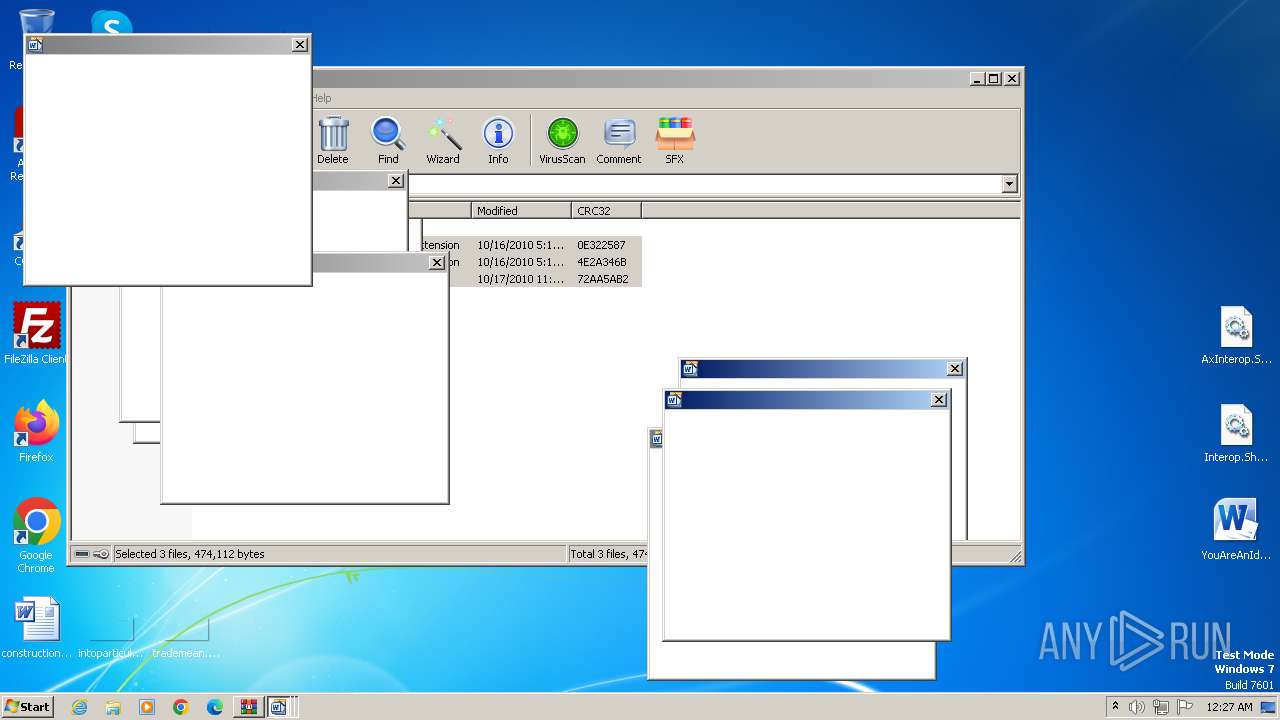Screen dimensions: 1280x720
Task: Switch to Word taskbar button
Action: click(x=279, y=707)
